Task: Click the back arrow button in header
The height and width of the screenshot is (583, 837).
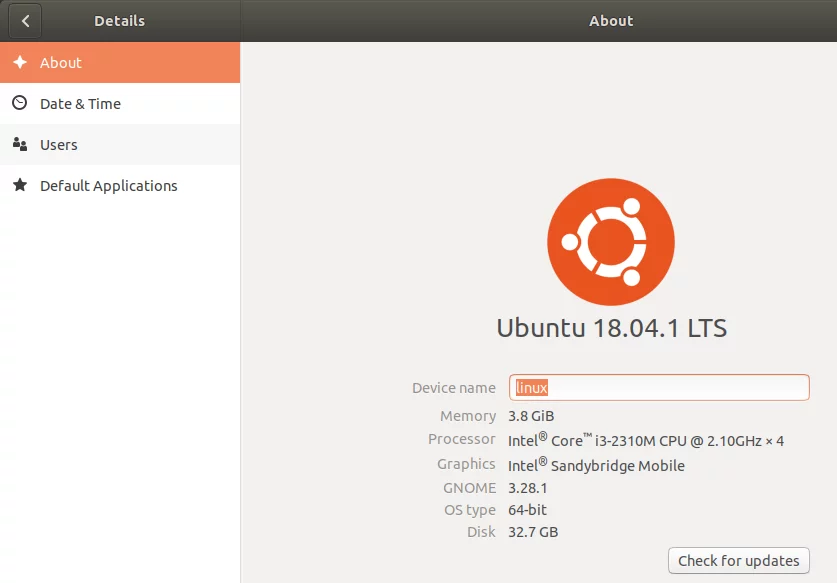Action: [25, 21]
